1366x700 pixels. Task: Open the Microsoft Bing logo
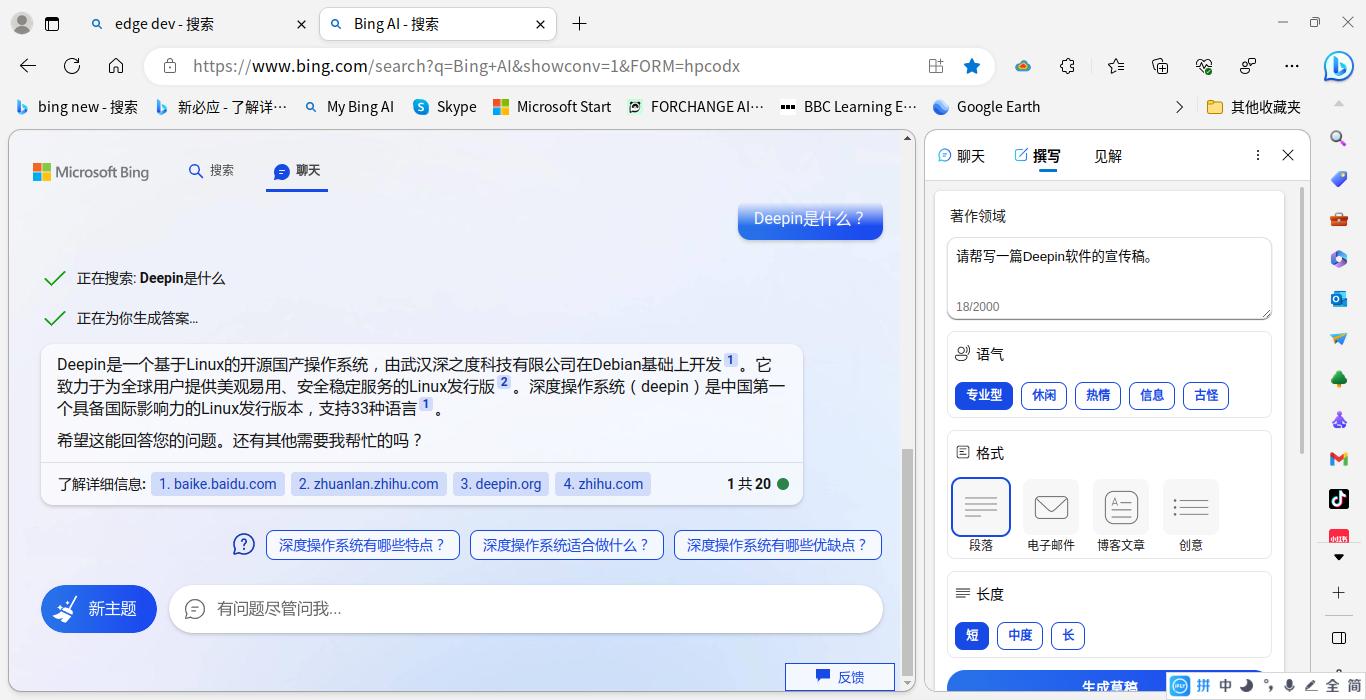(x=91, y=172)
